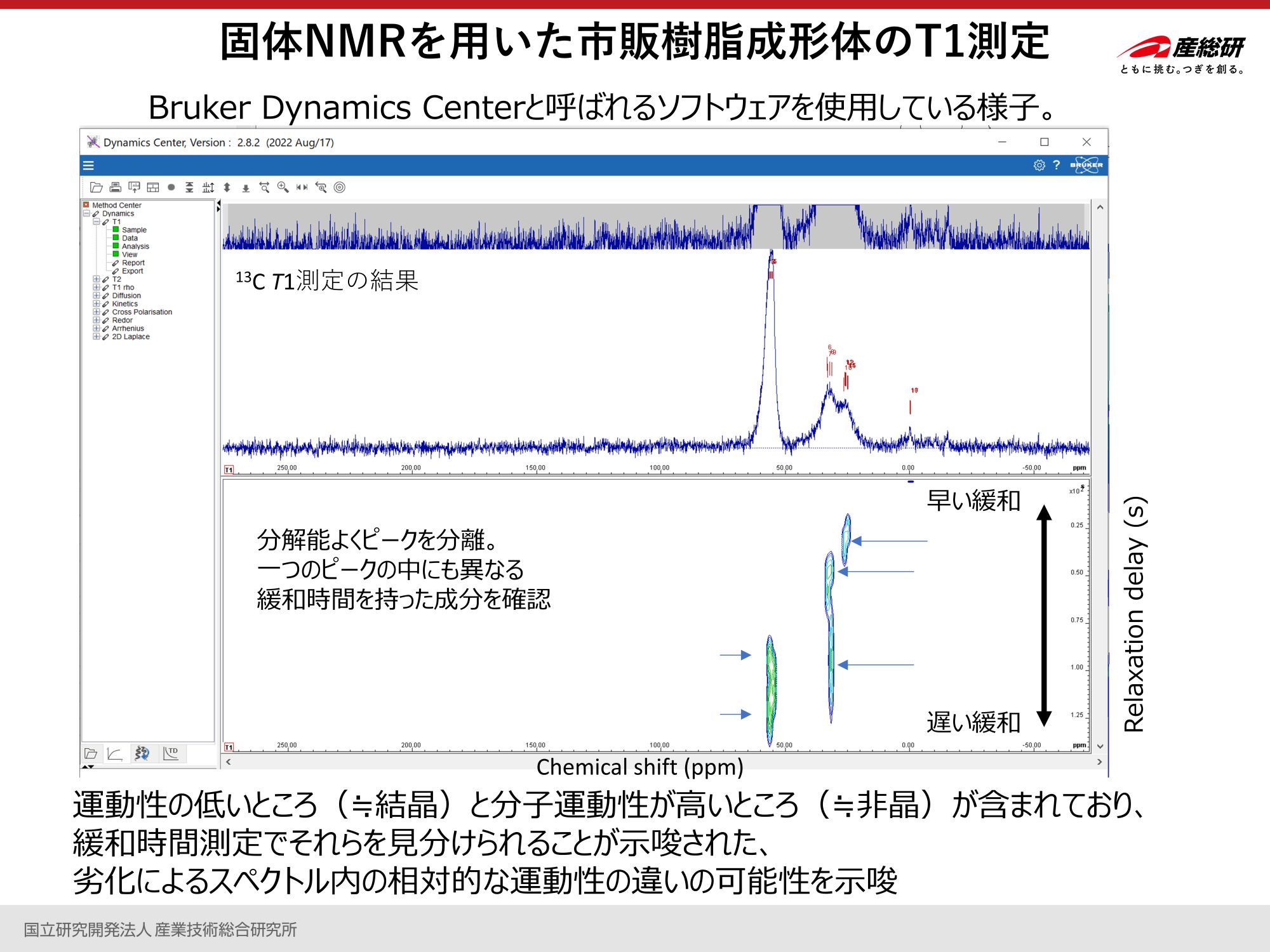Collapse the T1 tree node

coord(97,221)
